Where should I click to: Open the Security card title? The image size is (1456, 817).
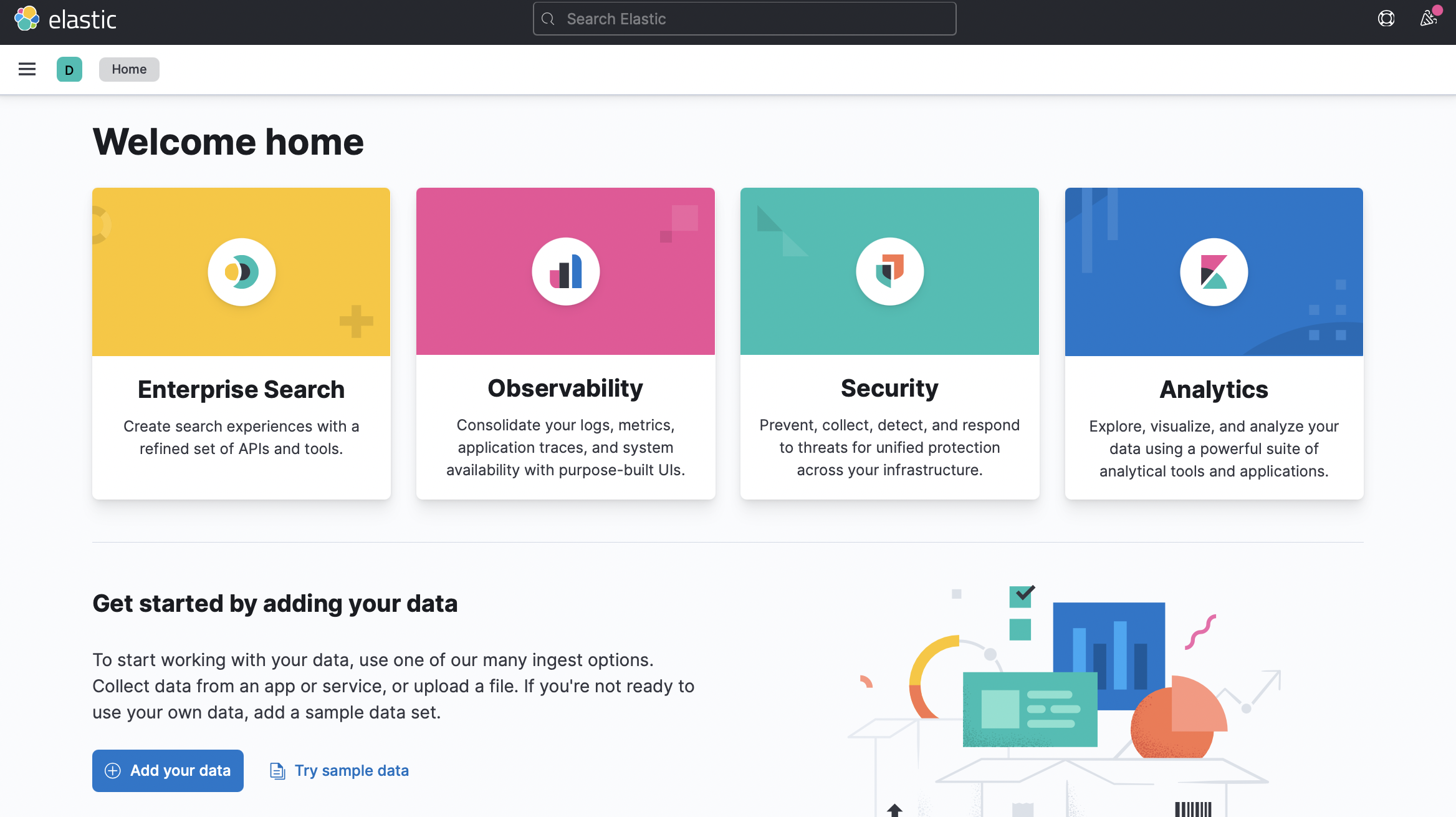pos(889,389)
